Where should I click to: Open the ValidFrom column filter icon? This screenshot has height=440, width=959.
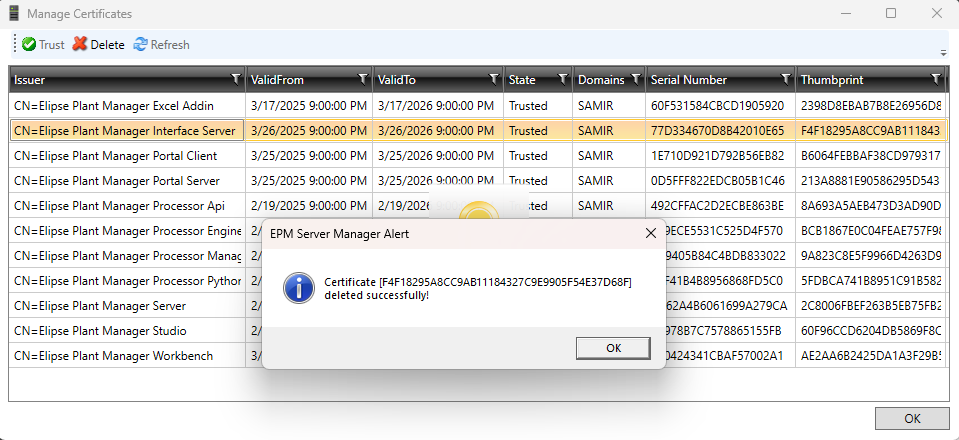363,79
